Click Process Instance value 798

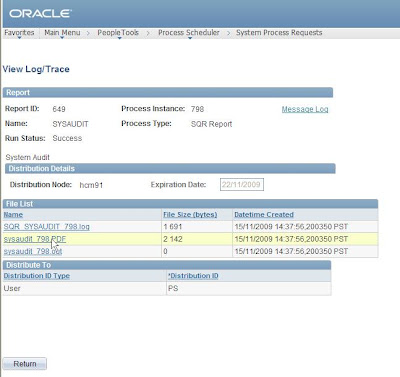tap(197, 109)
